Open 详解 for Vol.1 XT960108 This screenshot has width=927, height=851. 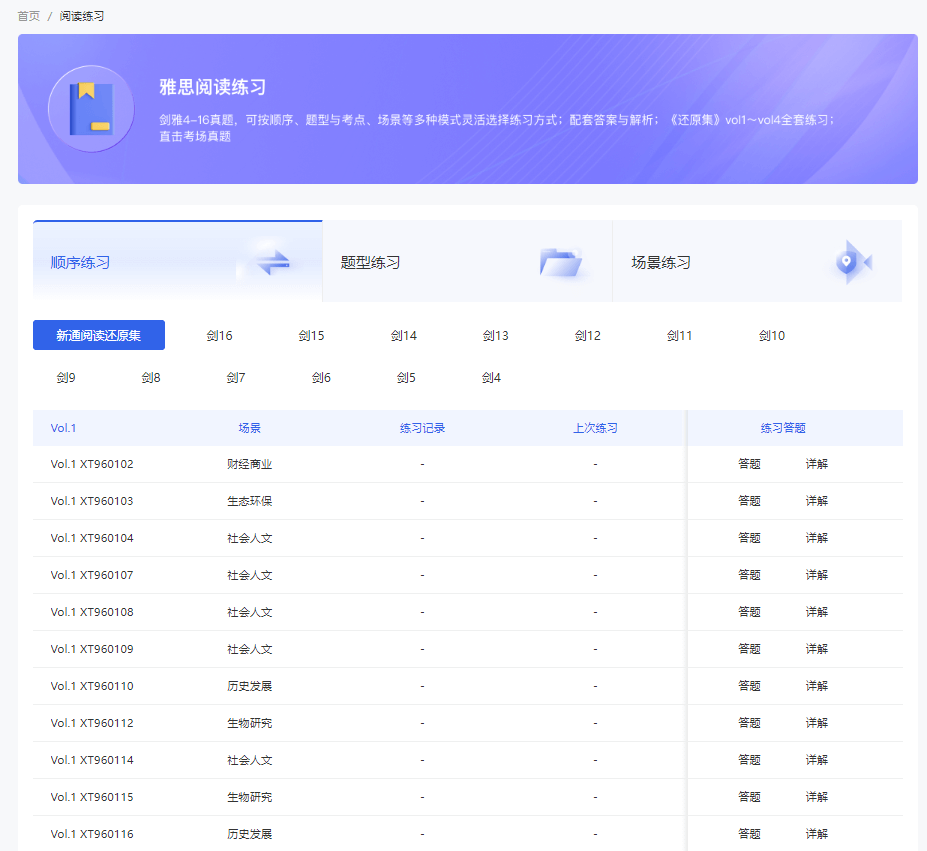coord(816,612)
